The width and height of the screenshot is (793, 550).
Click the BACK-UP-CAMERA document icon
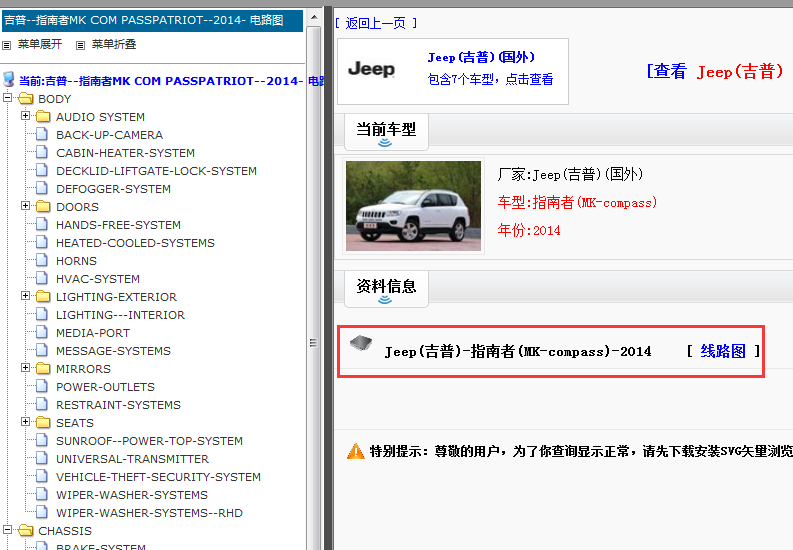42,134
